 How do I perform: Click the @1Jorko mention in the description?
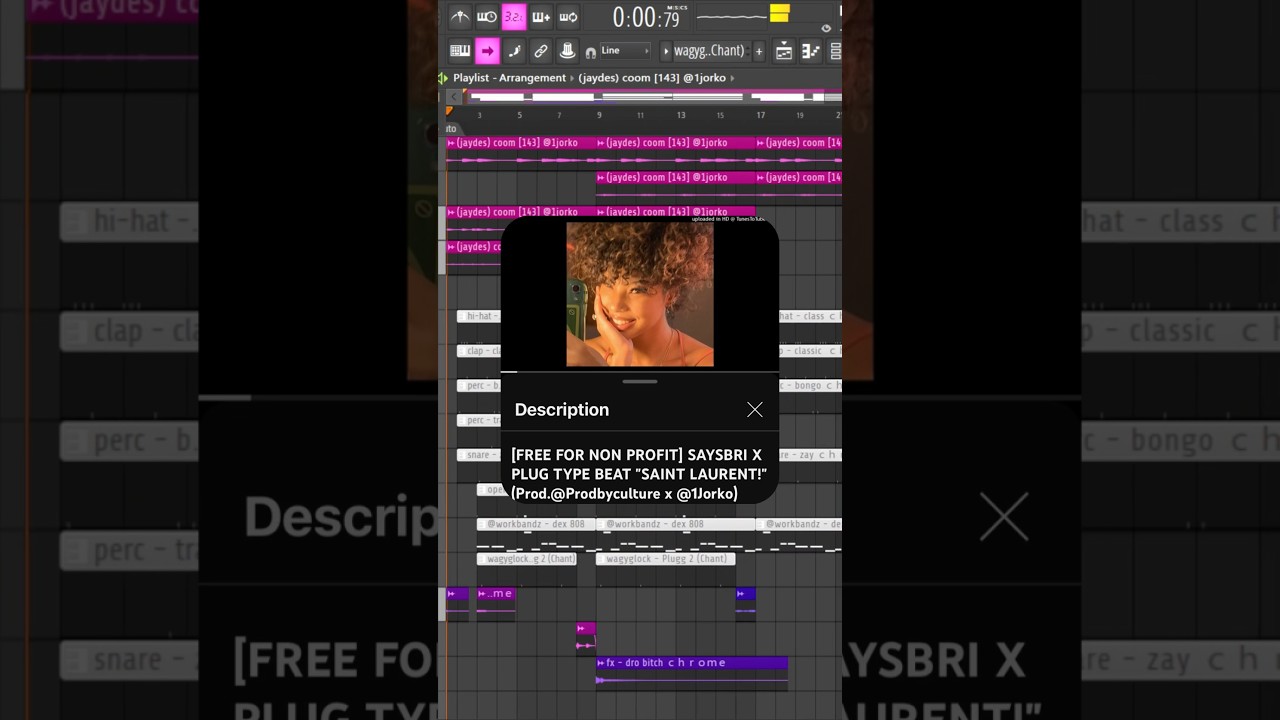pyautogui.click(x=705, y=494)
